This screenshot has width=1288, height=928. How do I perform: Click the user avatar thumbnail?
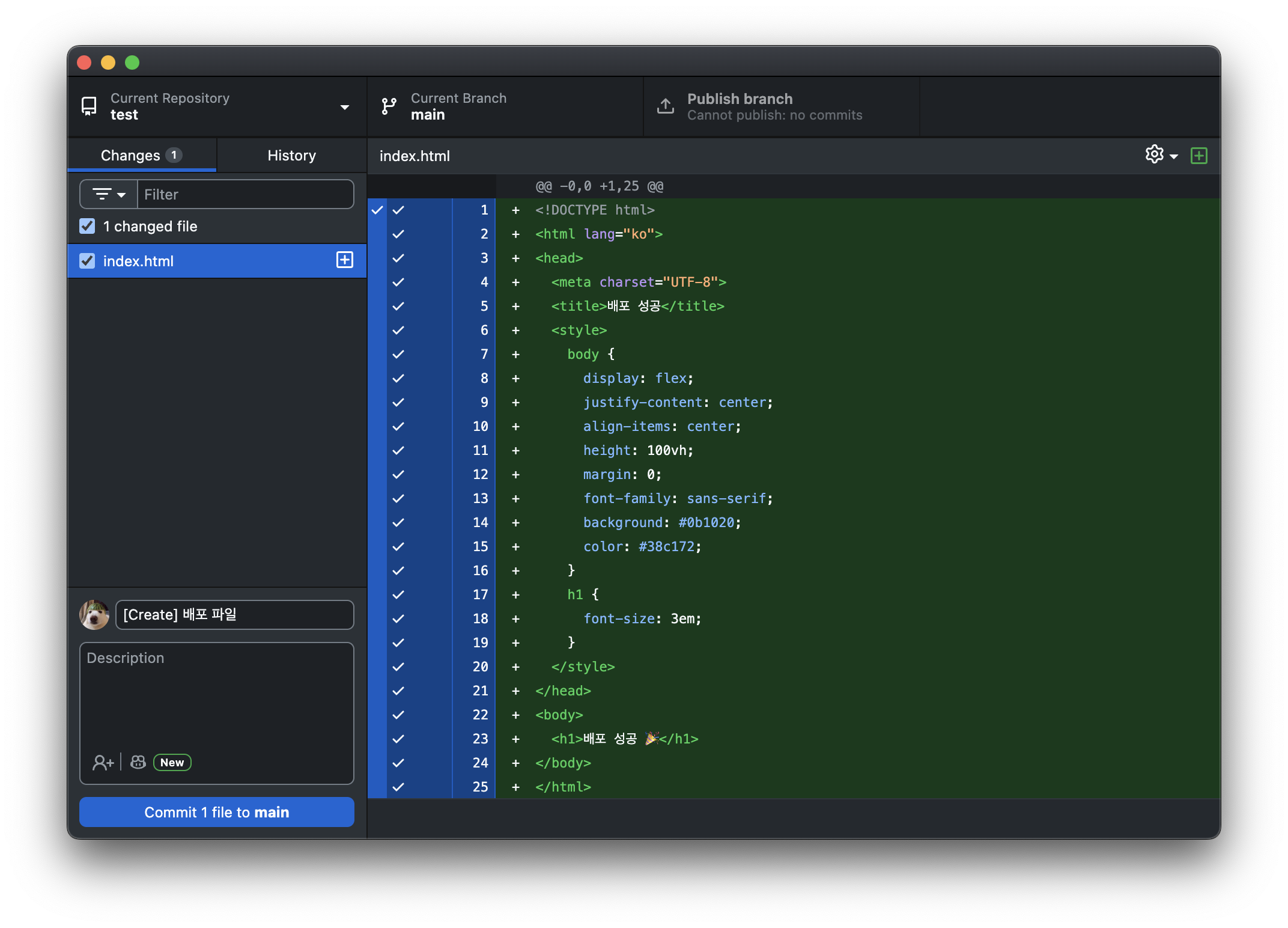click(94, 615)
